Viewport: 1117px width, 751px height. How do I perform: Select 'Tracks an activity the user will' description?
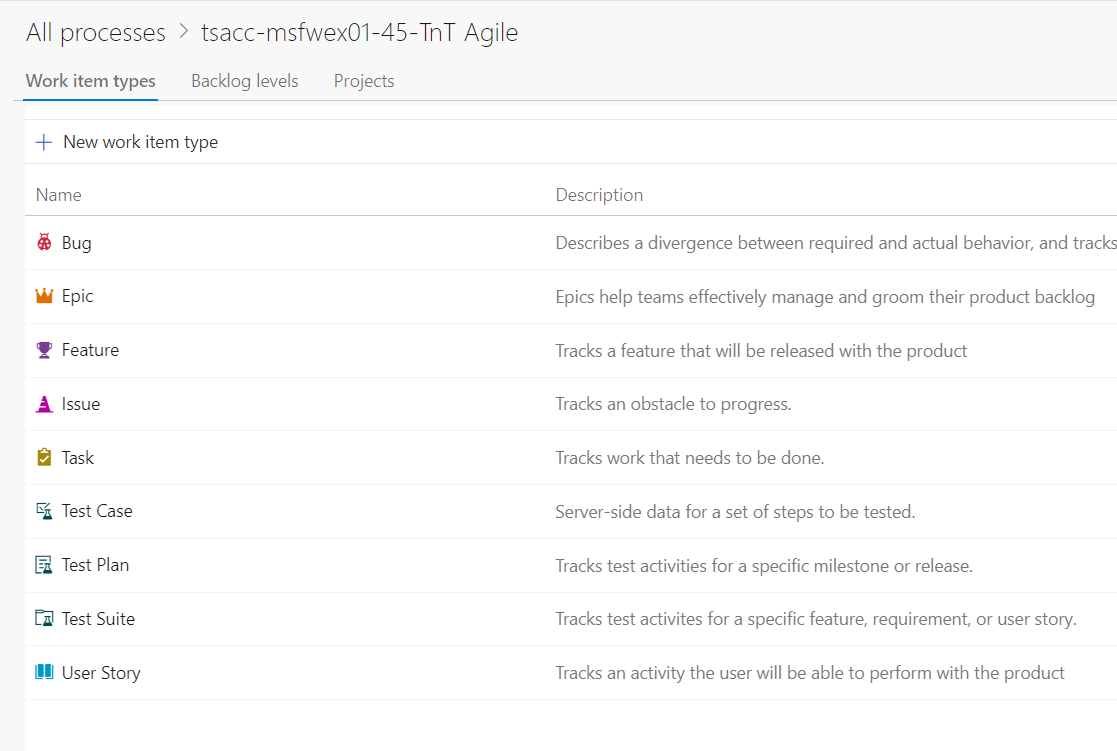coord(810,673)
